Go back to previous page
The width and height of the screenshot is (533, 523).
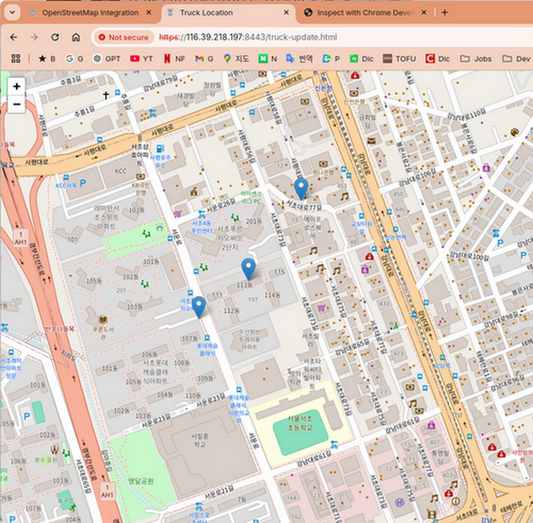tap(14, 37)
